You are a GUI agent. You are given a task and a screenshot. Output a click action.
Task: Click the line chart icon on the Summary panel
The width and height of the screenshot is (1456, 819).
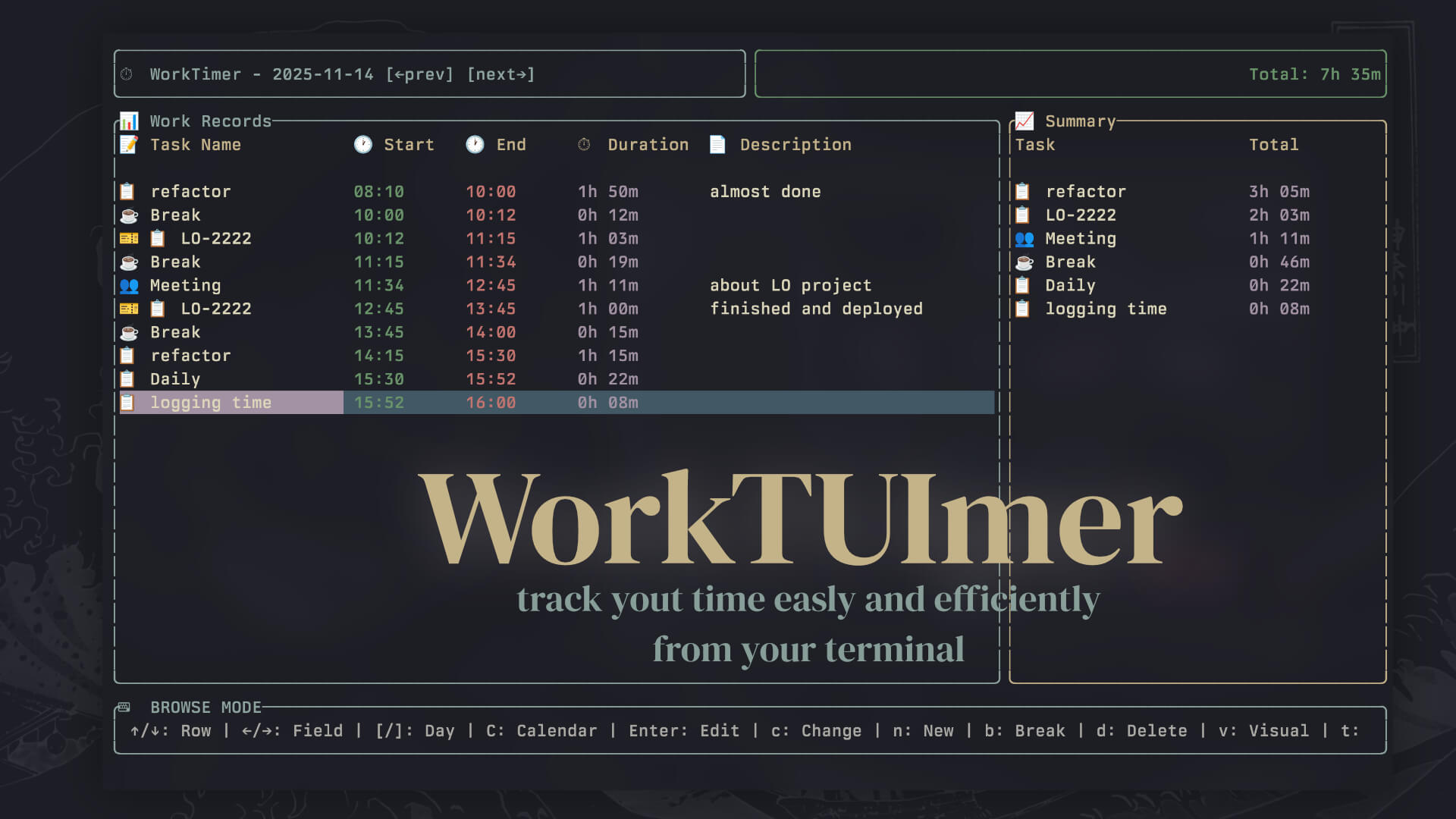pyautogui.click(x=1025, y=120)
